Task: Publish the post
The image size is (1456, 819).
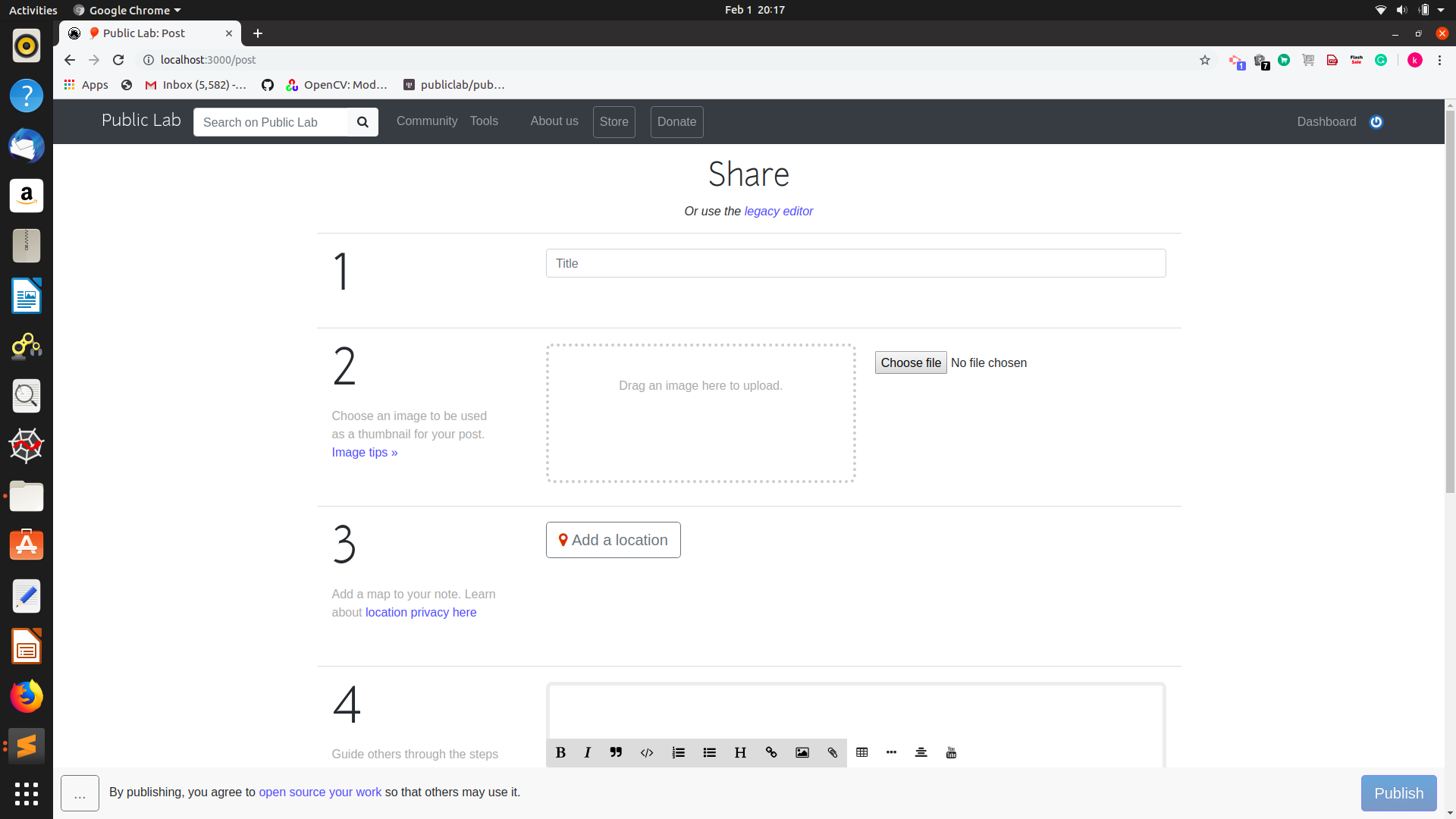Action: pos(1398,792)
